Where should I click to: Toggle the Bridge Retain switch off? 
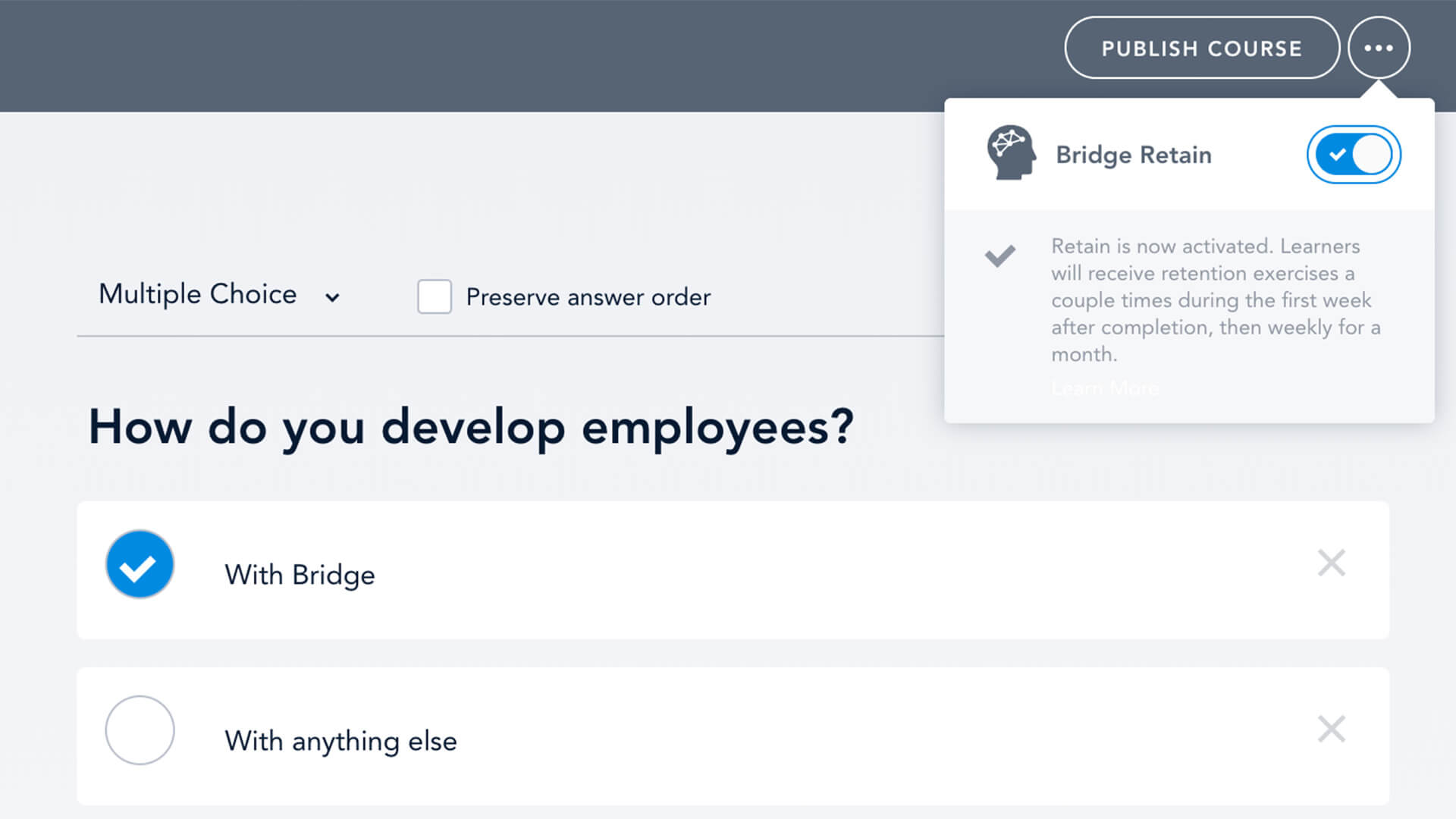point(1354,155)
